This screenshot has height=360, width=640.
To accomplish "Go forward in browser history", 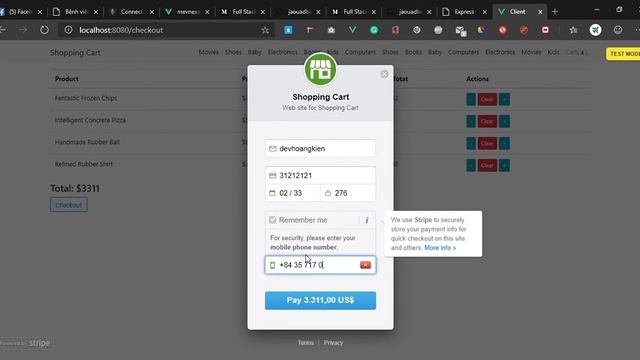I will coord(23,30).
